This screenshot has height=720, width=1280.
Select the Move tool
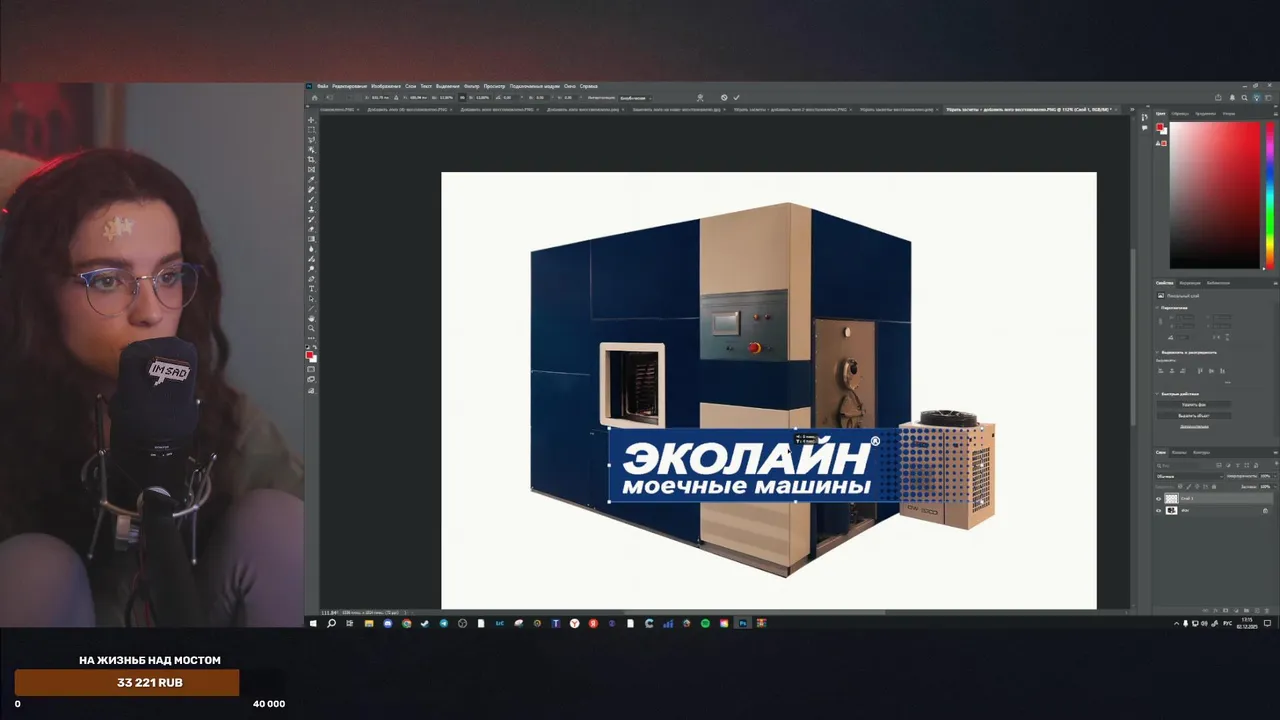tap(311, 120)
